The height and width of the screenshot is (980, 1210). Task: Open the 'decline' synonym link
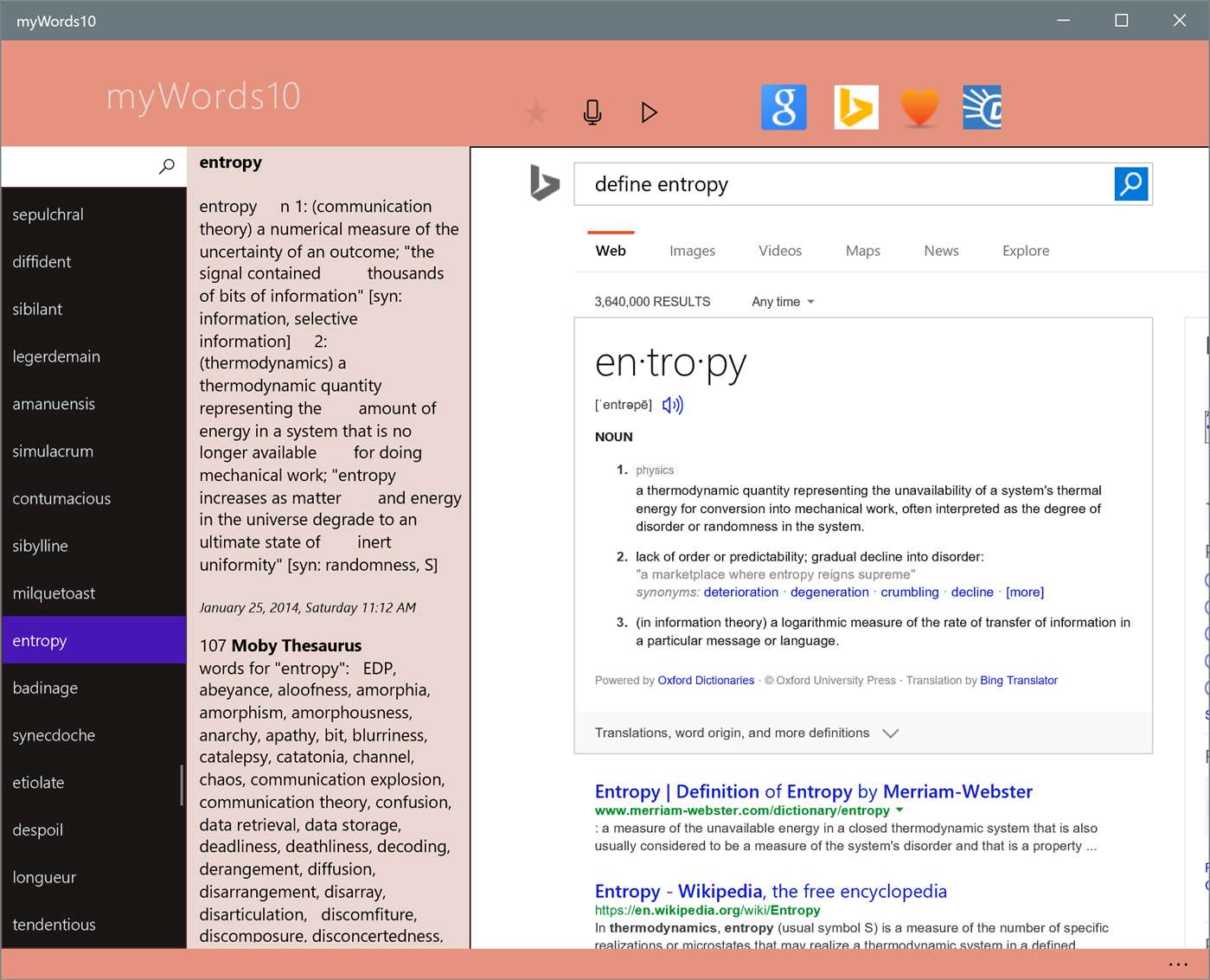(x=972, y=592)
